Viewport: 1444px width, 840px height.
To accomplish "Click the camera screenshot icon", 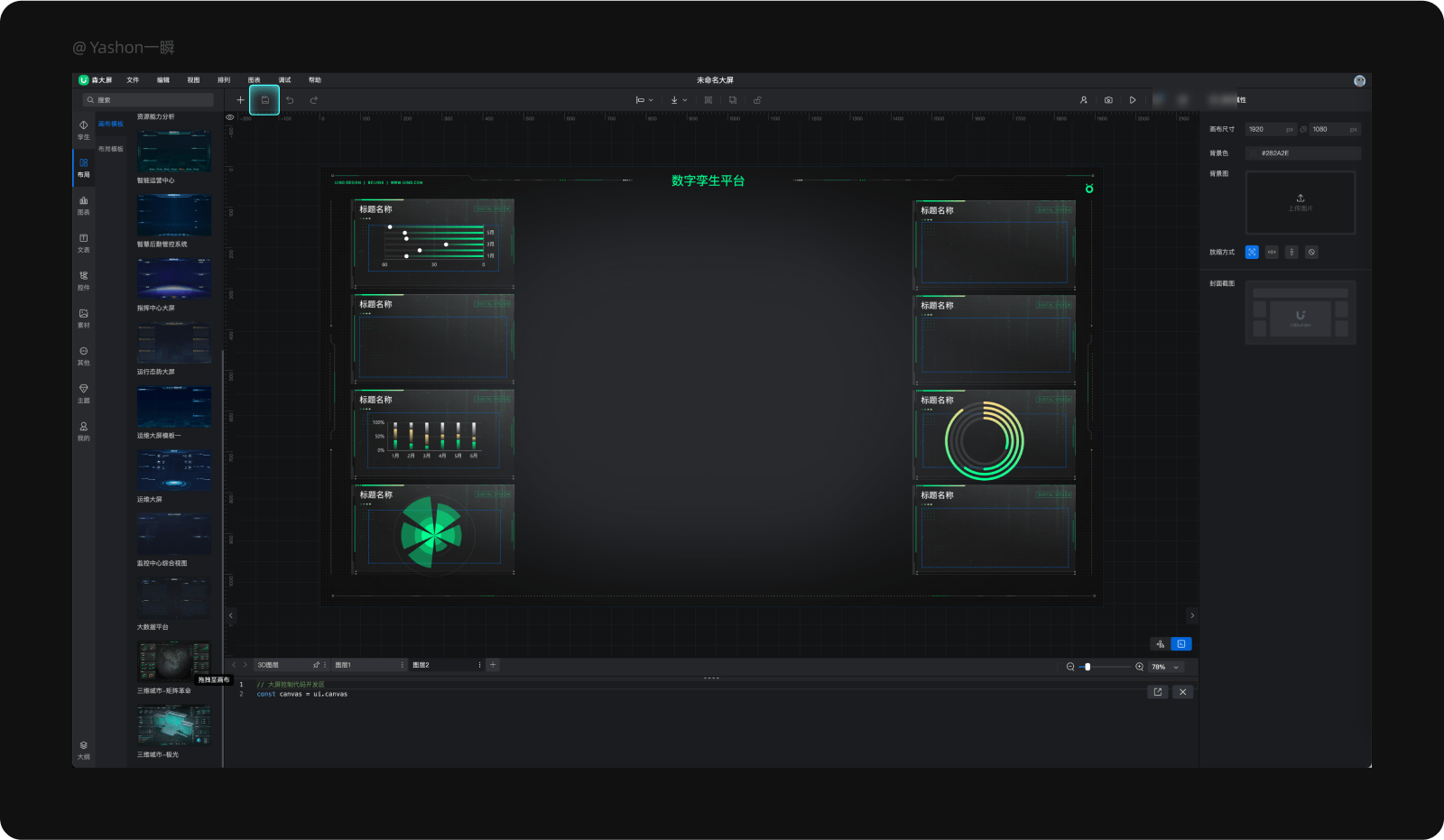I will (1108, 100).
